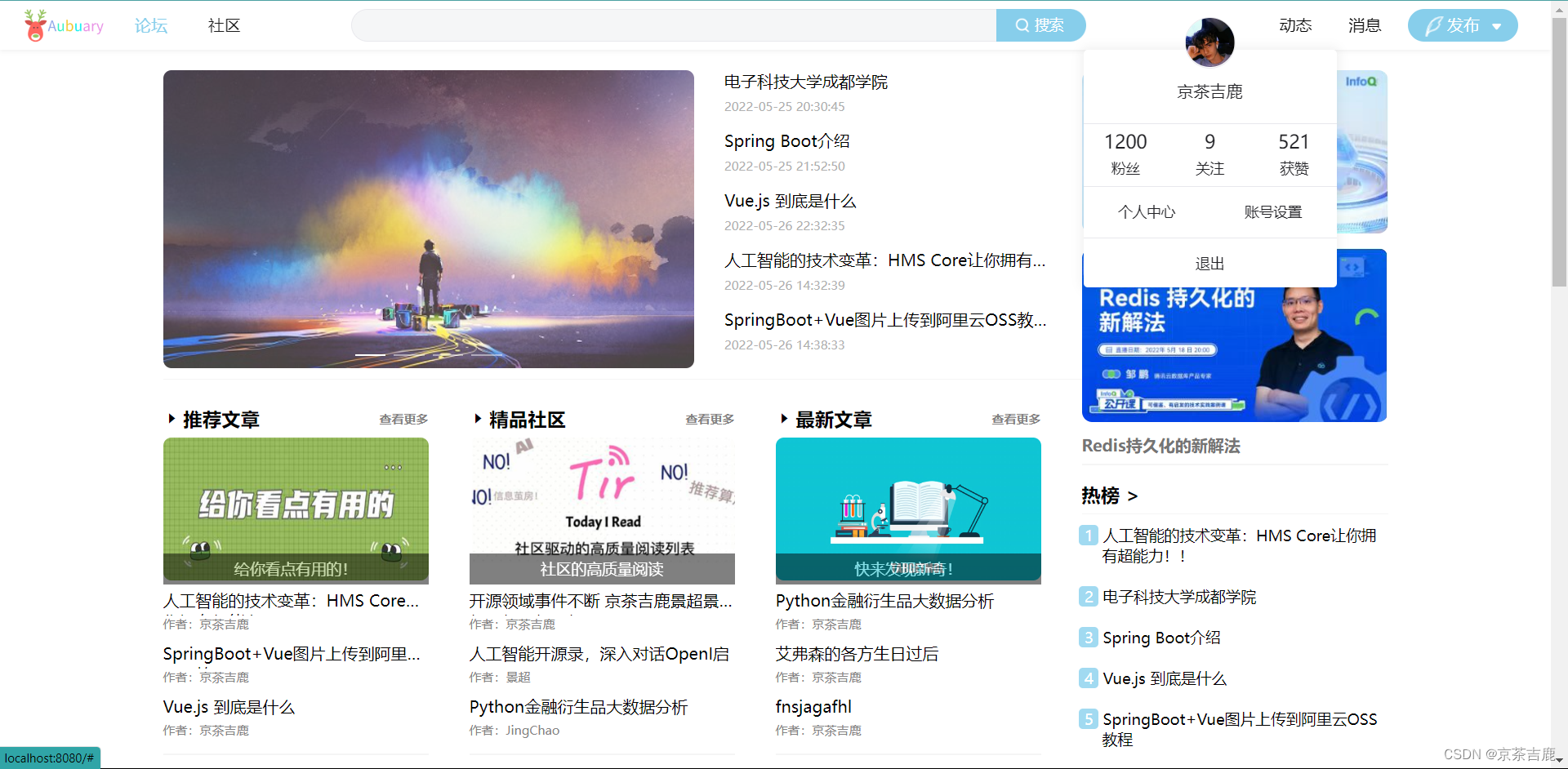The width and height of the screenshot is (1568, 769).
Task: Open 账号设置 in profile popup
Action: [x=1272, y=212]
